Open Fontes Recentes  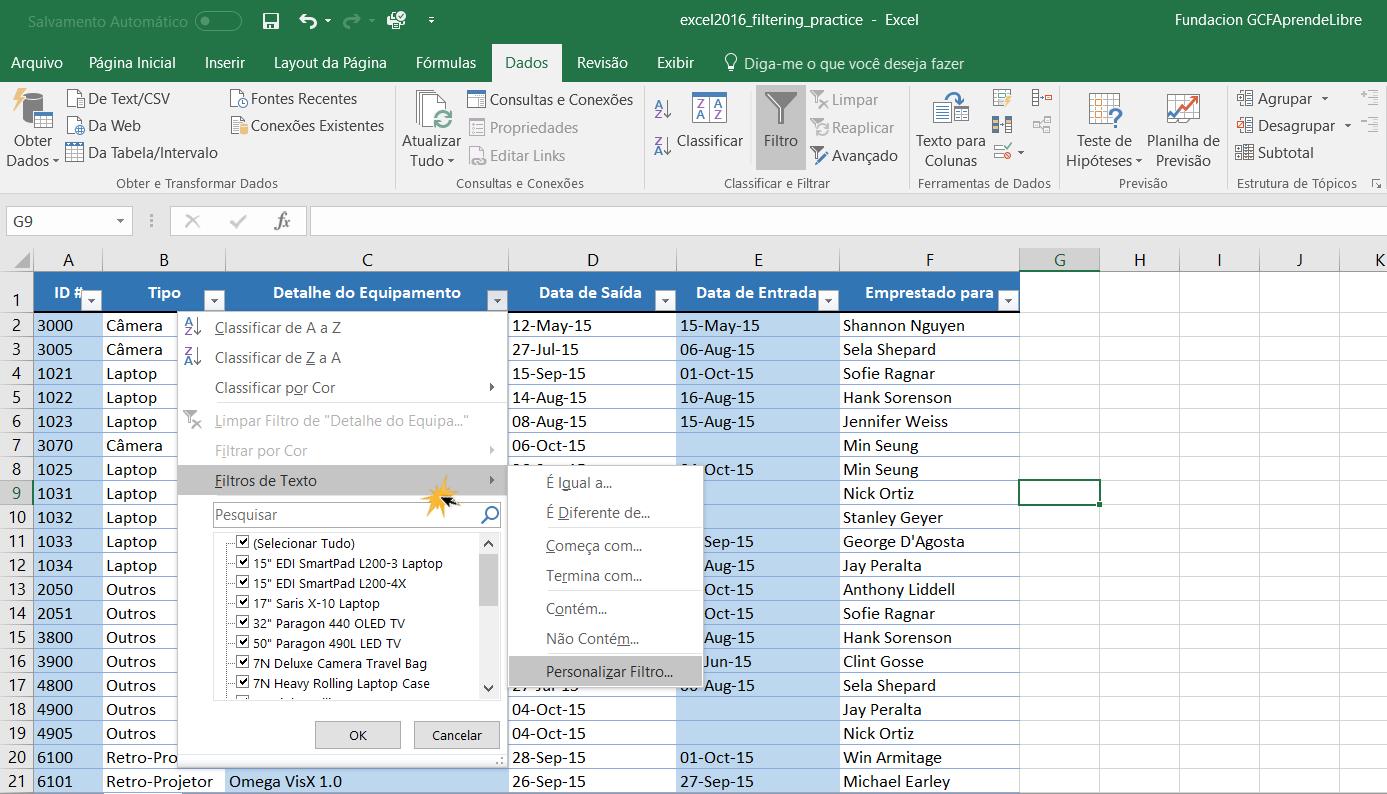(x=293, y=98)
